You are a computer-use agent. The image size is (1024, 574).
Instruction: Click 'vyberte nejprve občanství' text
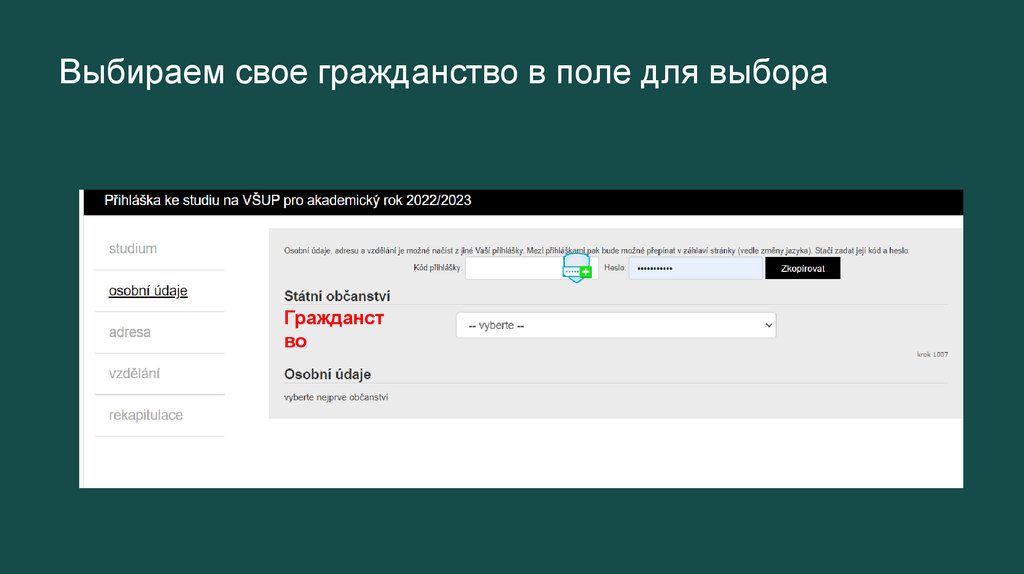336,397
